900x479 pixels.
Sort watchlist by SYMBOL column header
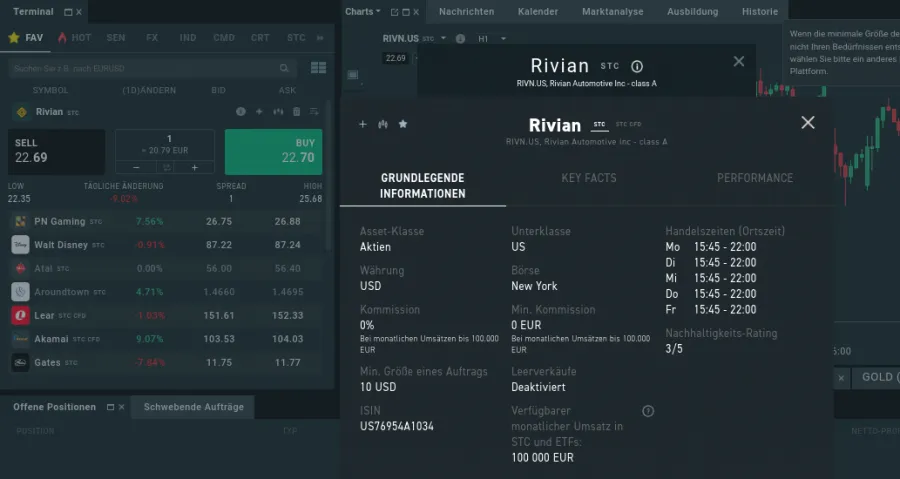coord(51,90)
